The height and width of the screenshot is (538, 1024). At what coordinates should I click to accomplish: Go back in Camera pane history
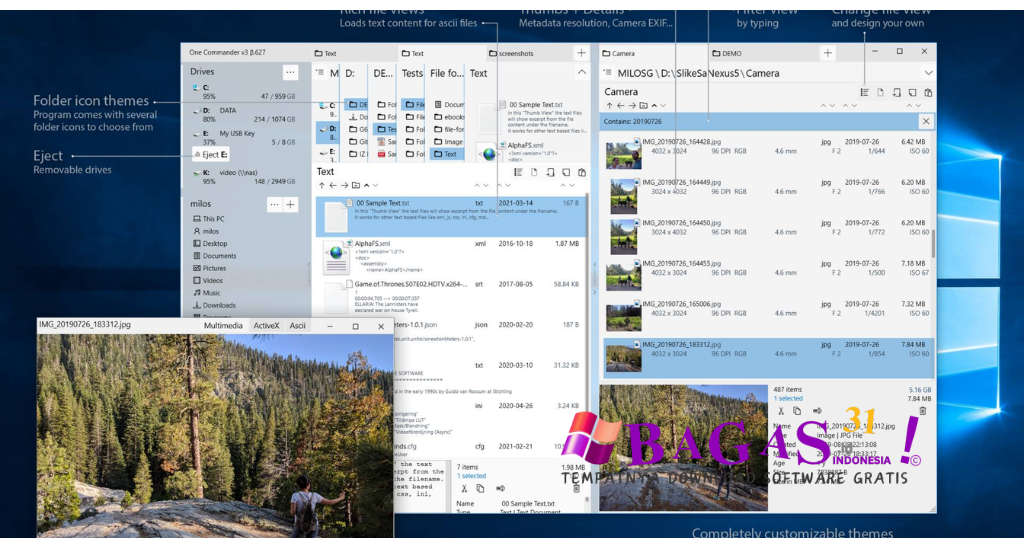(620, 105)
